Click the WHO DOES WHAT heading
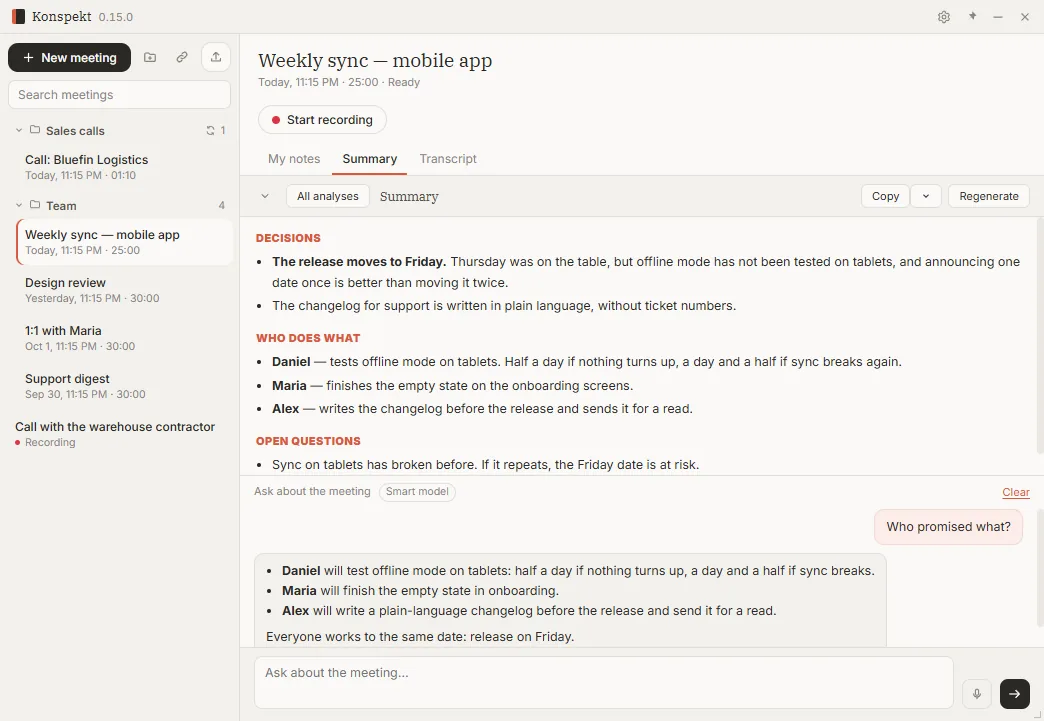The image size is (1044, 721). pos(308,338)
